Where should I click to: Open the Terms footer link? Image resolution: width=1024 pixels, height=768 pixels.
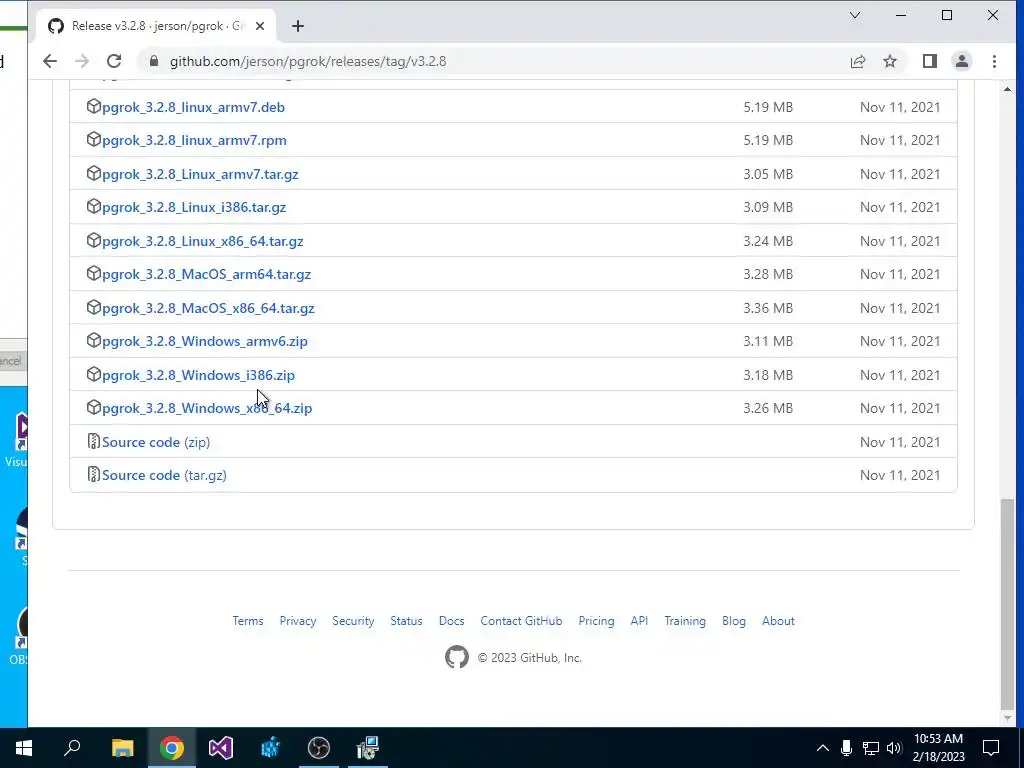(248, 621)
